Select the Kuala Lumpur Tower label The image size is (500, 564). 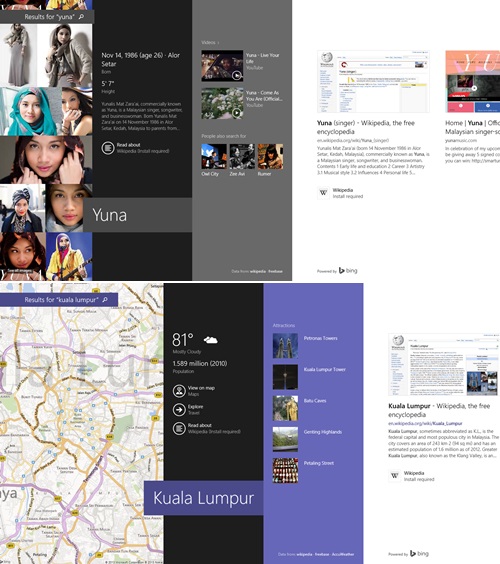pos(324,369)
